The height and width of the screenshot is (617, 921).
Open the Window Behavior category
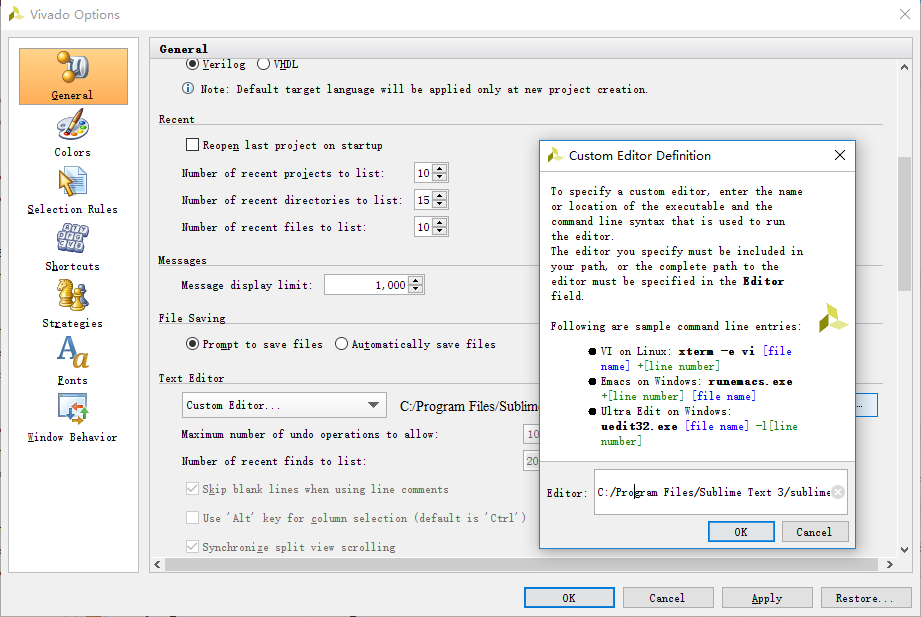[x=73, y=420]
